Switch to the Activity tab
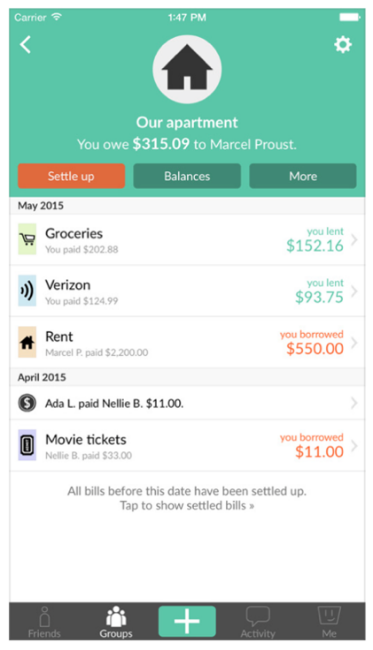 click(258, 622)
